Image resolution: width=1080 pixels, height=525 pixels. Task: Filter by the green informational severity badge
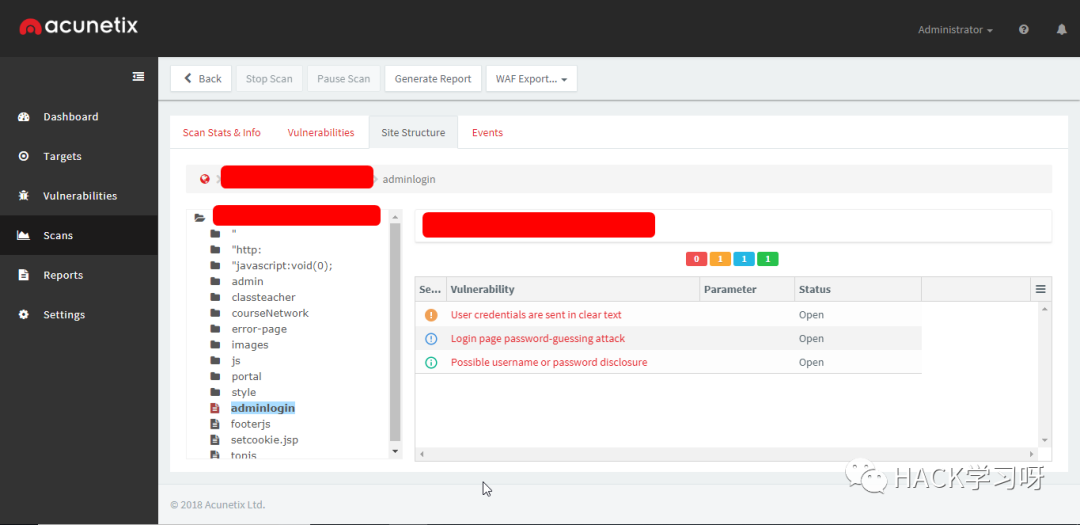coord(767,259)
